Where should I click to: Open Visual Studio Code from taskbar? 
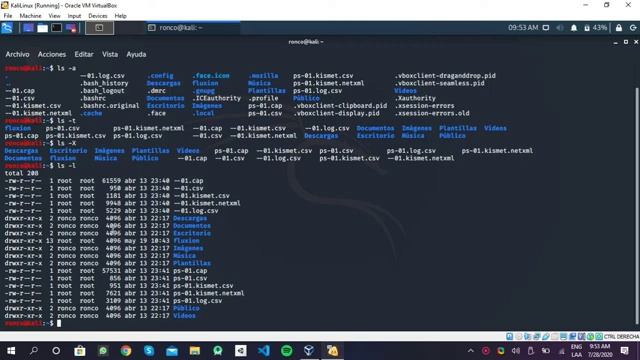[x=264, y=351]
